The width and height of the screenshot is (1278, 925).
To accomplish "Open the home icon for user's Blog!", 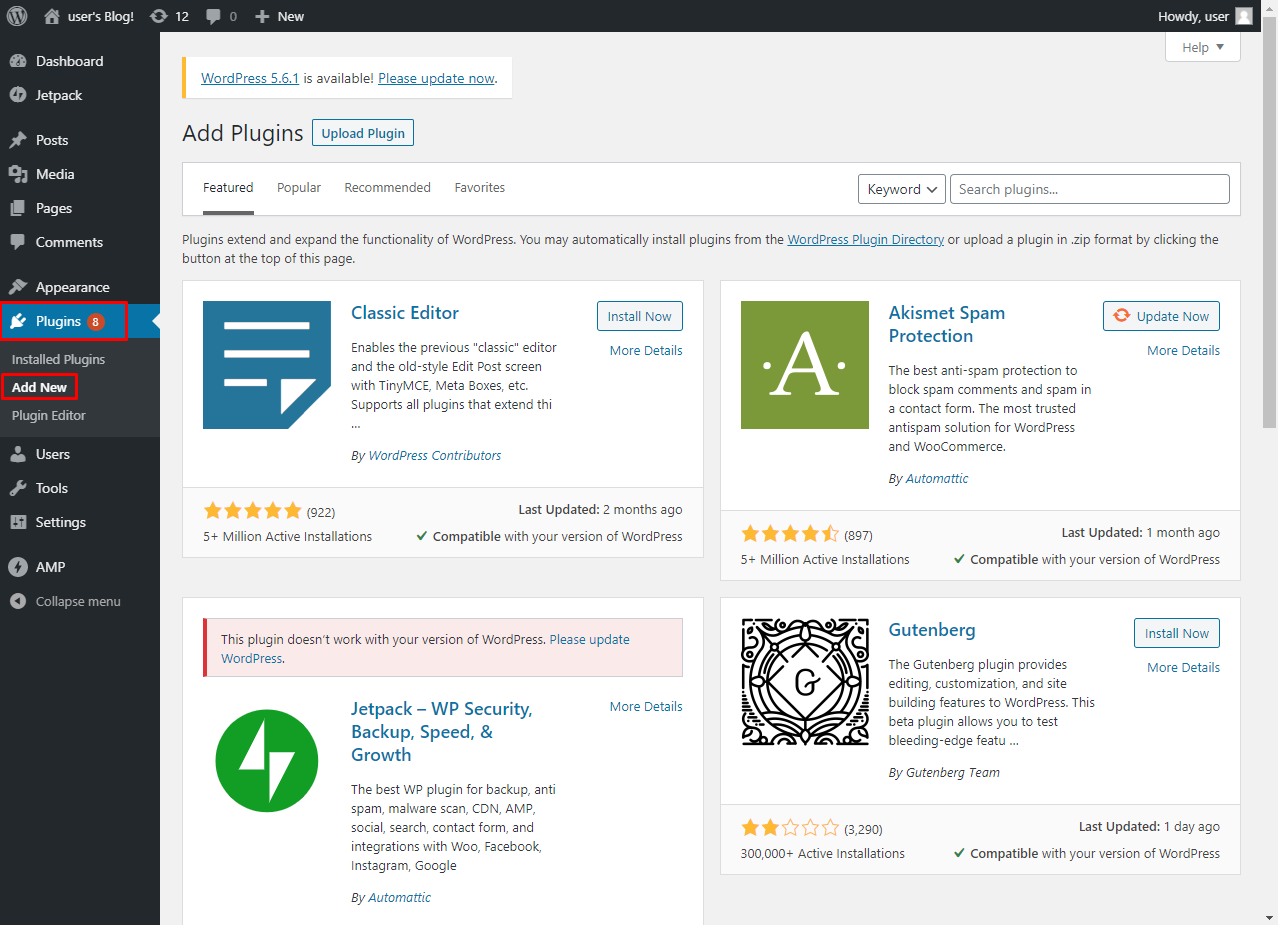I will 52,16.
